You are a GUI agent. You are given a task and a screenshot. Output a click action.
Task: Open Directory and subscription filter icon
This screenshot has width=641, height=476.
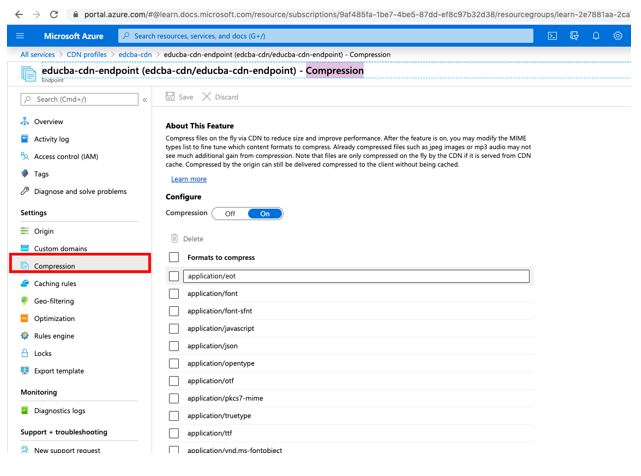click(574, 36)
